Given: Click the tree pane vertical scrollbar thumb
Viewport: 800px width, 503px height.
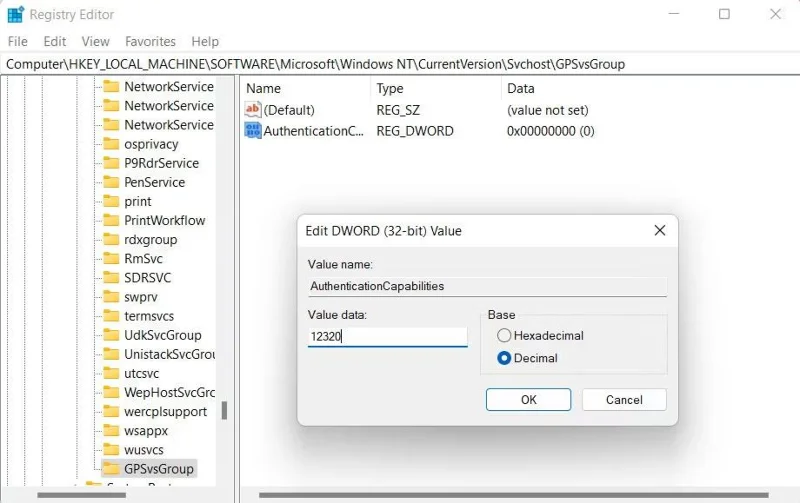Looking at the screenshot, I should (224, 410).
